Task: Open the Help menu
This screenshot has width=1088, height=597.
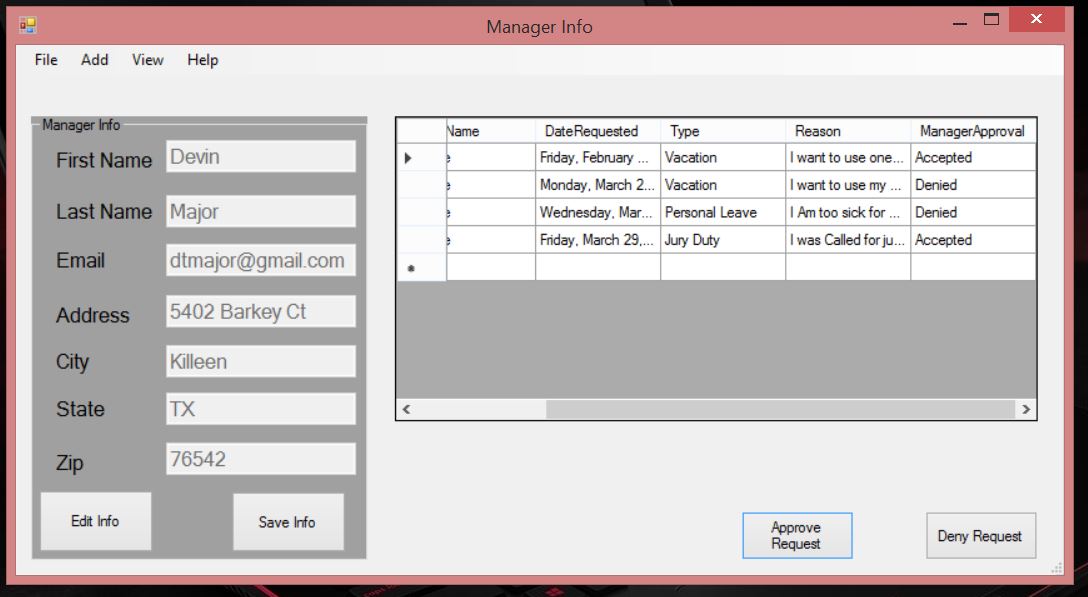Action: [202, 60]
